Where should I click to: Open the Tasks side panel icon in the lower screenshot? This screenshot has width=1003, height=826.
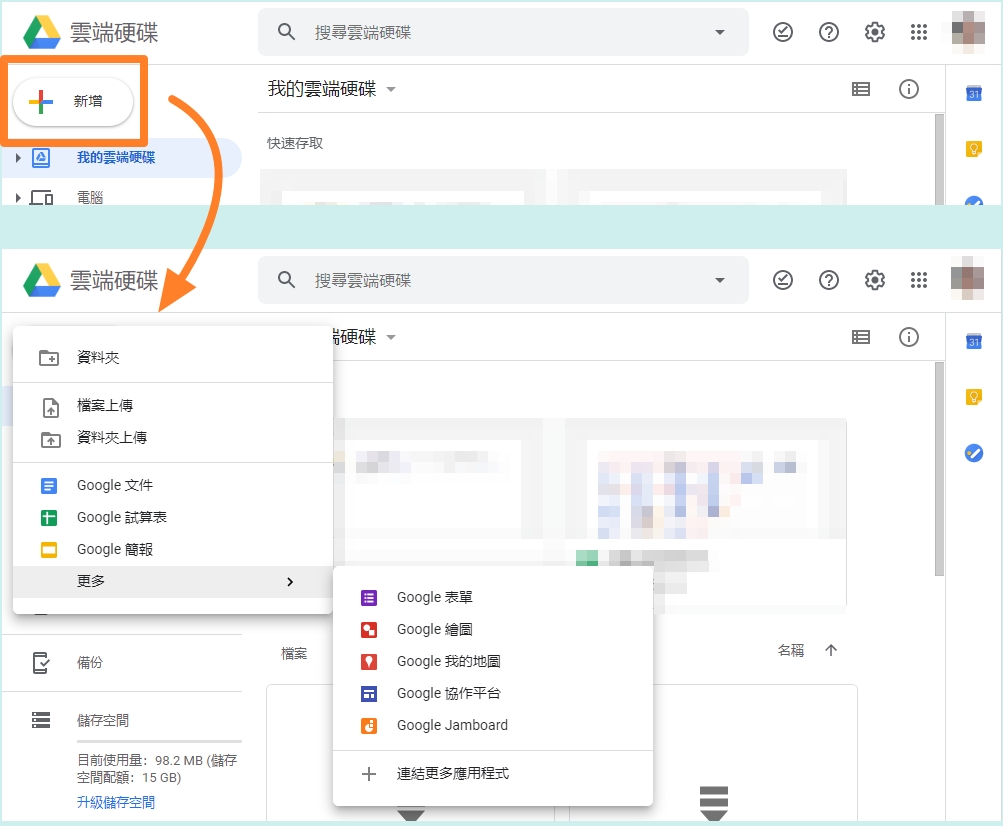tap(974, 453)
